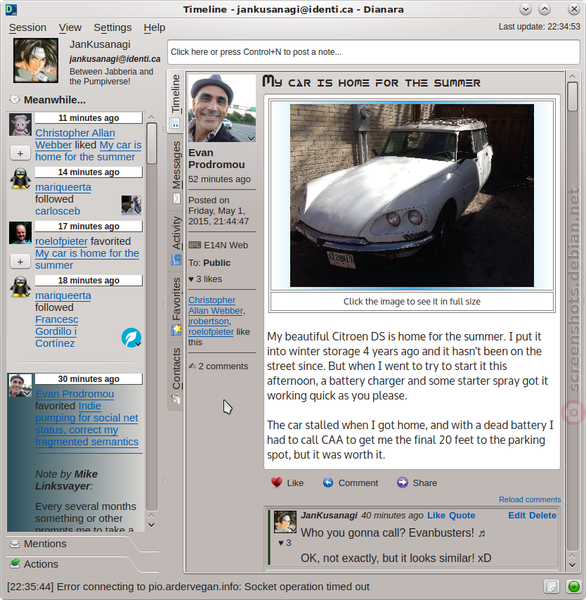Click the Citroen car image to enlarge

pos(412,195)
